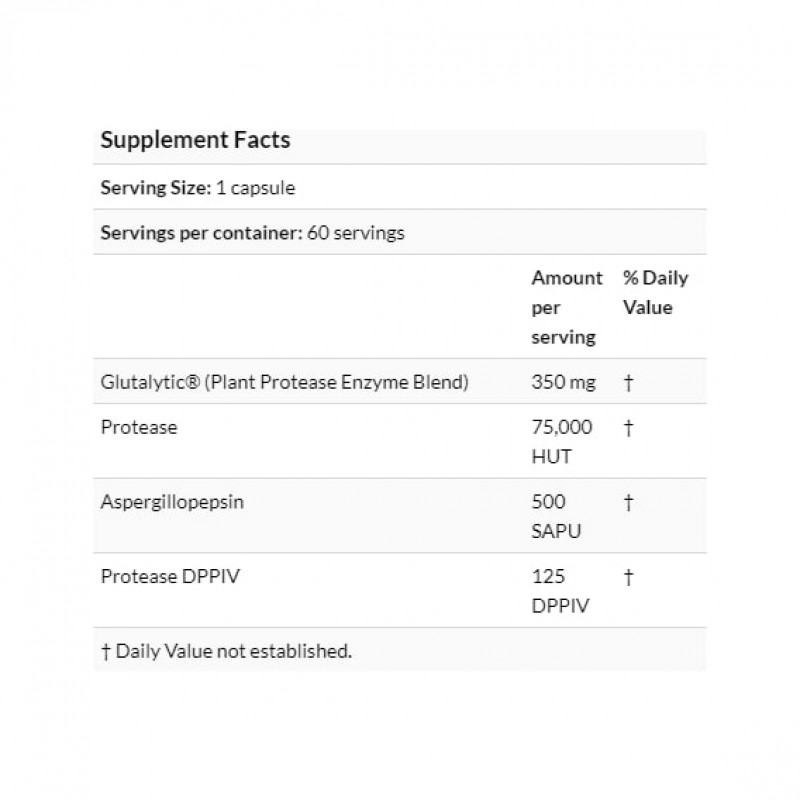Click the Glutalytic Plant Protease Enzyme Blend name

click(x=285, y=382)
